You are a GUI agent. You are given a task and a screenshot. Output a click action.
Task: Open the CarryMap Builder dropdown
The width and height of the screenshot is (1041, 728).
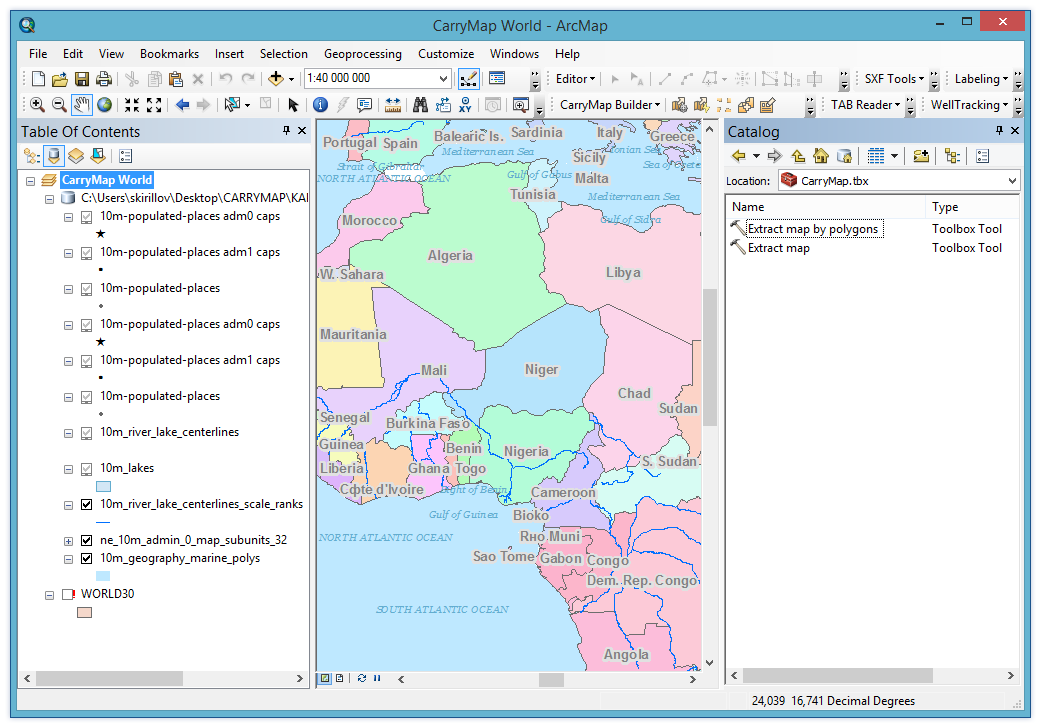tap(610, 105)
